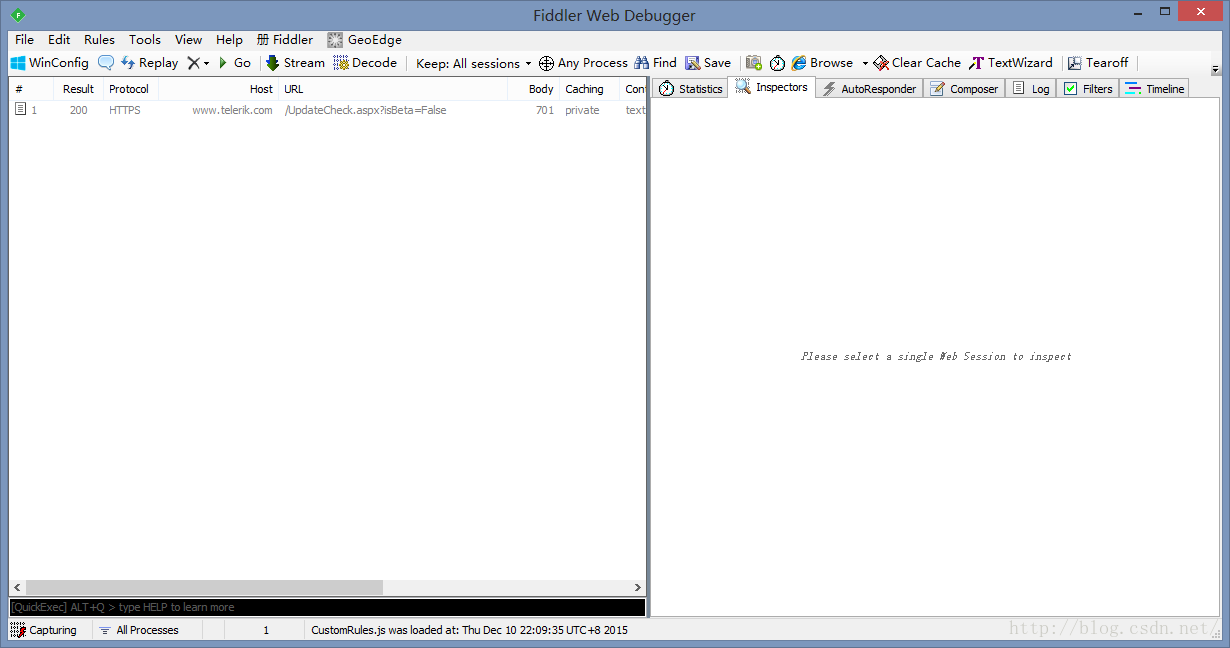Screen dimensions: 1230x648
Task: Click the session count 1 in status bar
Action: (x=265, y=630)
